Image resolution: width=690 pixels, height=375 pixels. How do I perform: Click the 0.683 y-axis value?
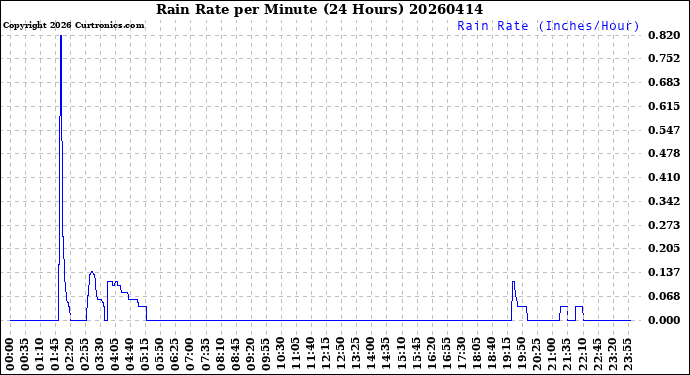664,82
